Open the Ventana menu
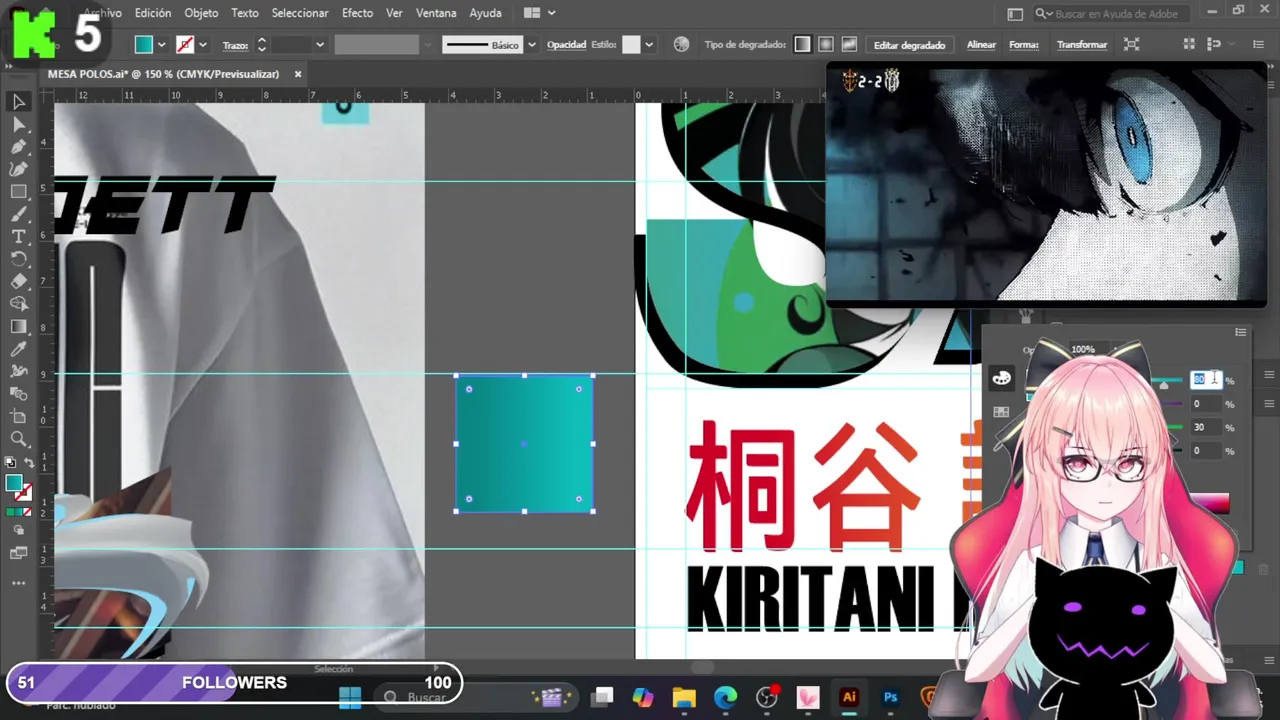This screenshot has height=720, width=1280. (x=436, y=13)
